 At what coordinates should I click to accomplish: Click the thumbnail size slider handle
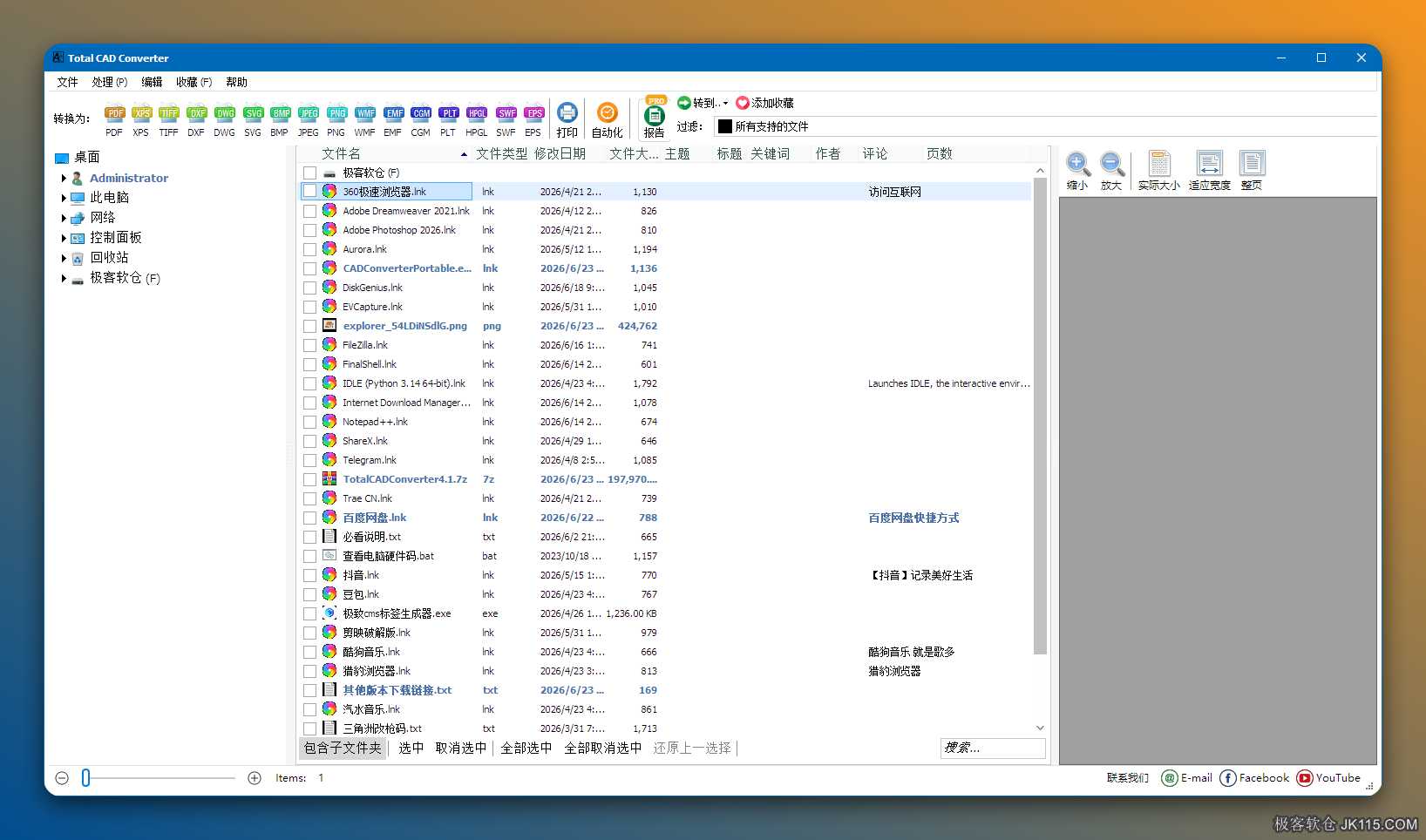pos(85,778)
